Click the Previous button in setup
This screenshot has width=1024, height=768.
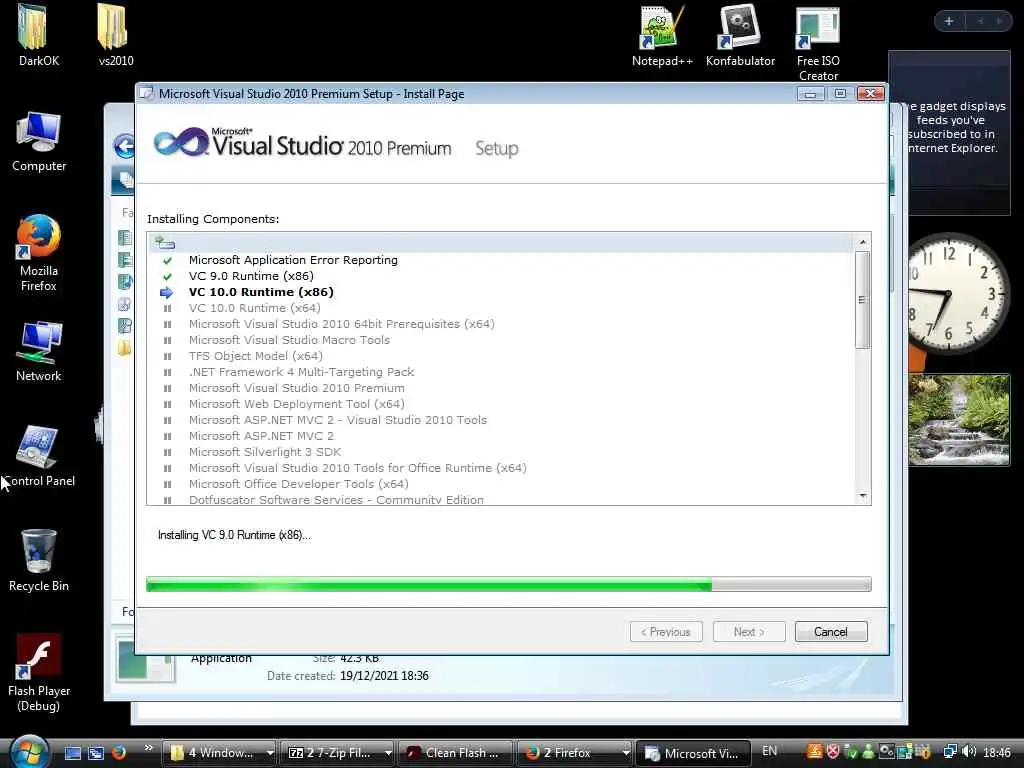pyautogui.click(x=666, y=632)
